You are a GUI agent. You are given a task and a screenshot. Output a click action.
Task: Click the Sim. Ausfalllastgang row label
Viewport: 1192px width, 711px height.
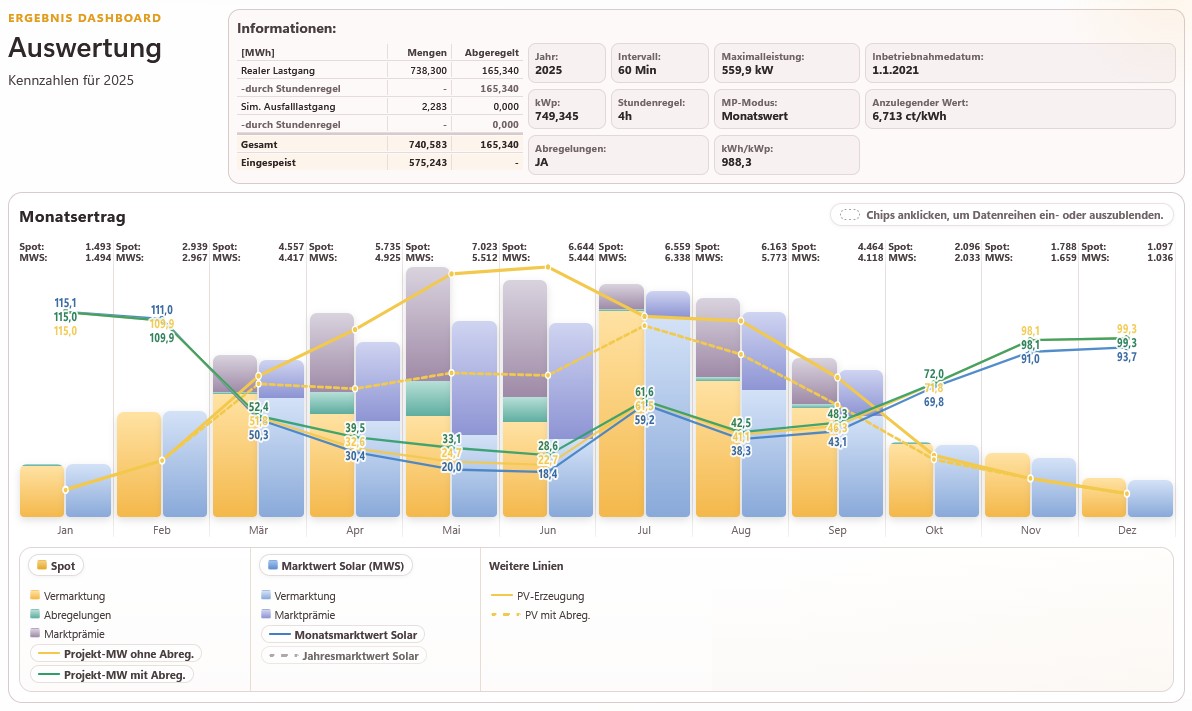[288, 106]
